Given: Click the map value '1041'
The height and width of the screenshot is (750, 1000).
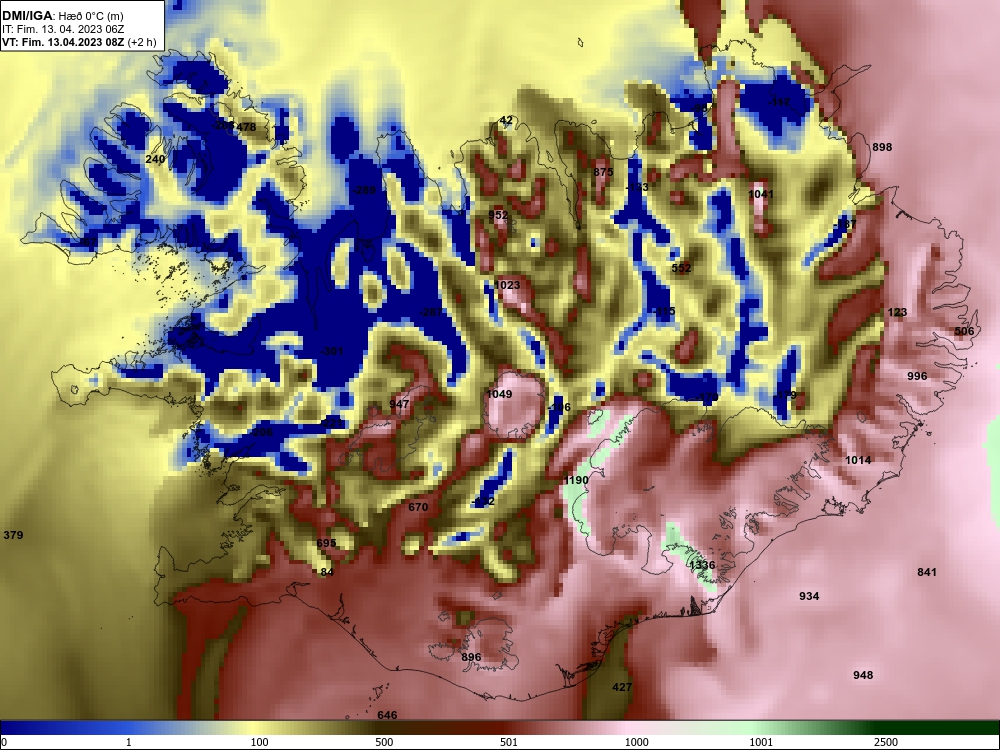Looking at the screenshot, I should 760,194.
